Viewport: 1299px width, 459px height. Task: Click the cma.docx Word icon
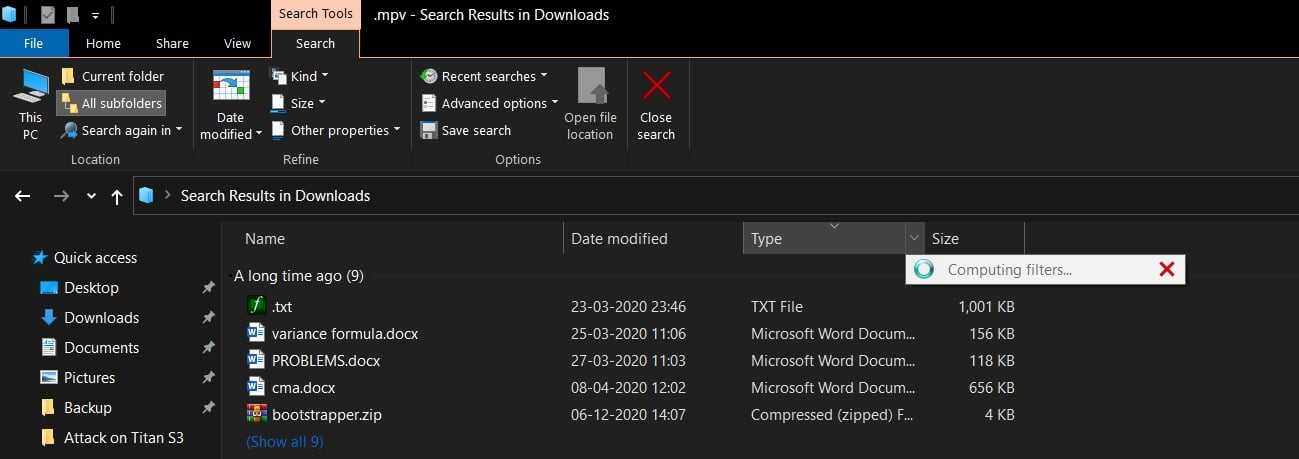click(x=256, y=387)
